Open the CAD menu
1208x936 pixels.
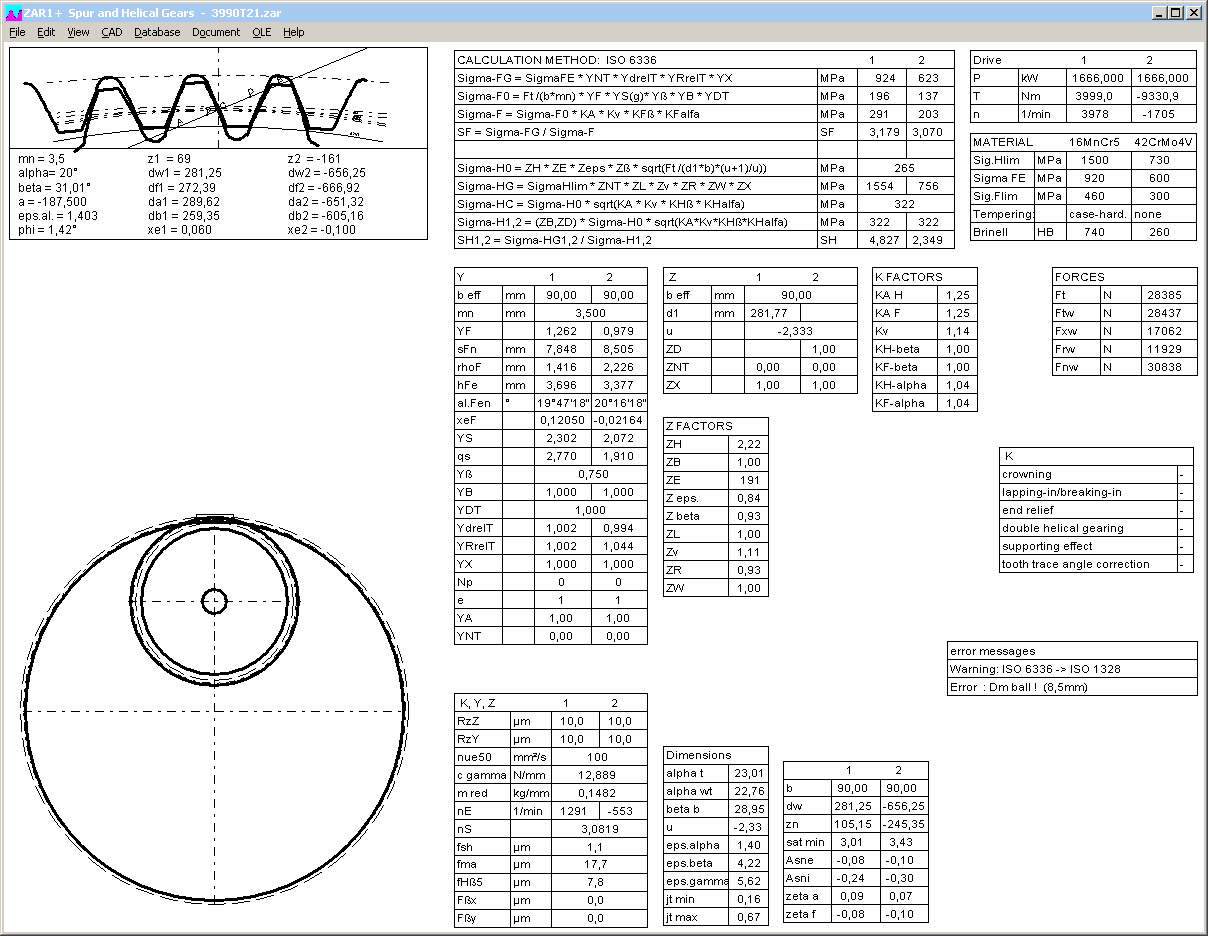(x=111, y=32)
